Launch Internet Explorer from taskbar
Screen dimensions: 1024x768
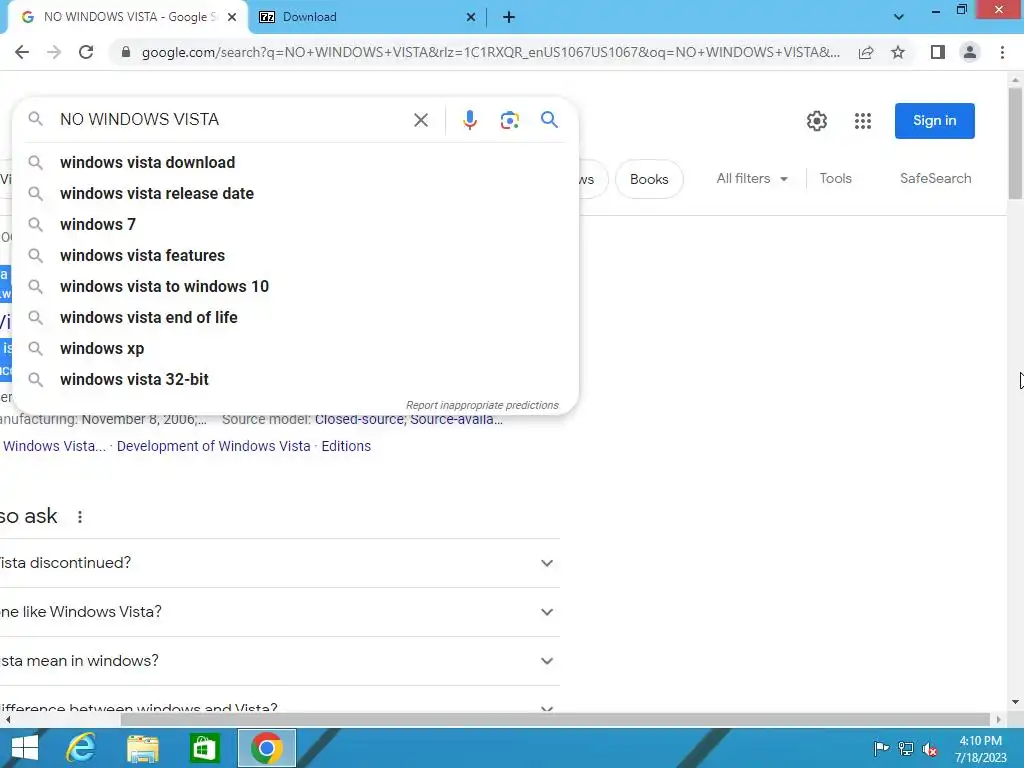(81, 748)
